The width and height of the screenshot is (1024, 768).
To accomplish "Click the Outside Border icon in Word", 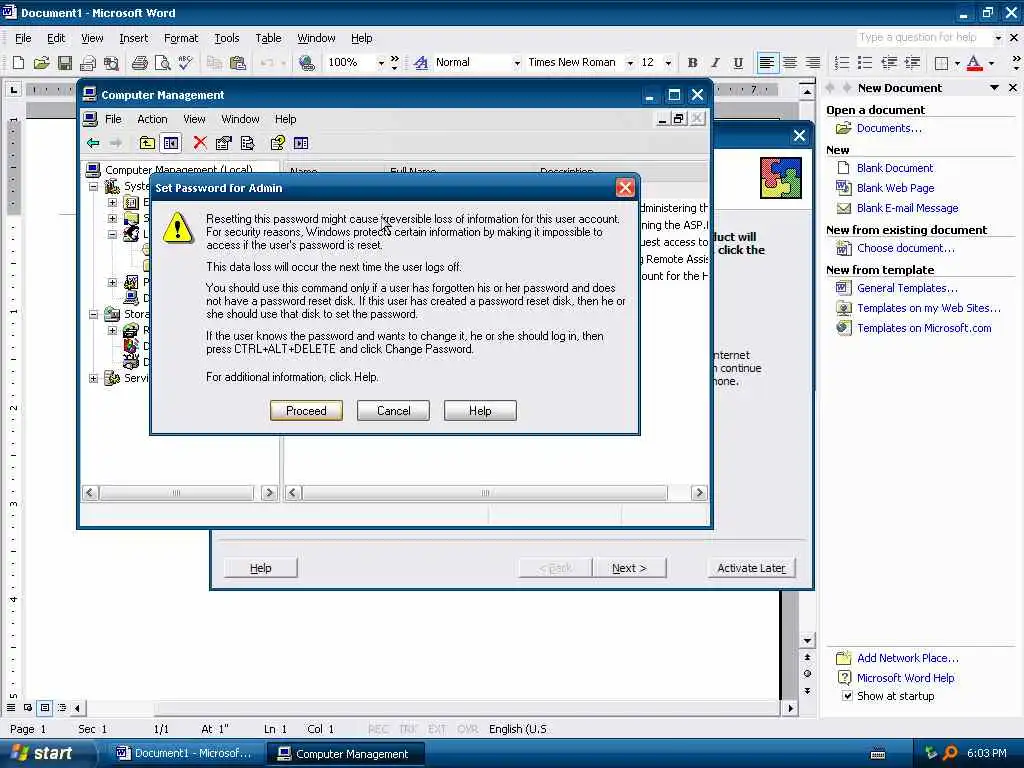I will [941, 63].
